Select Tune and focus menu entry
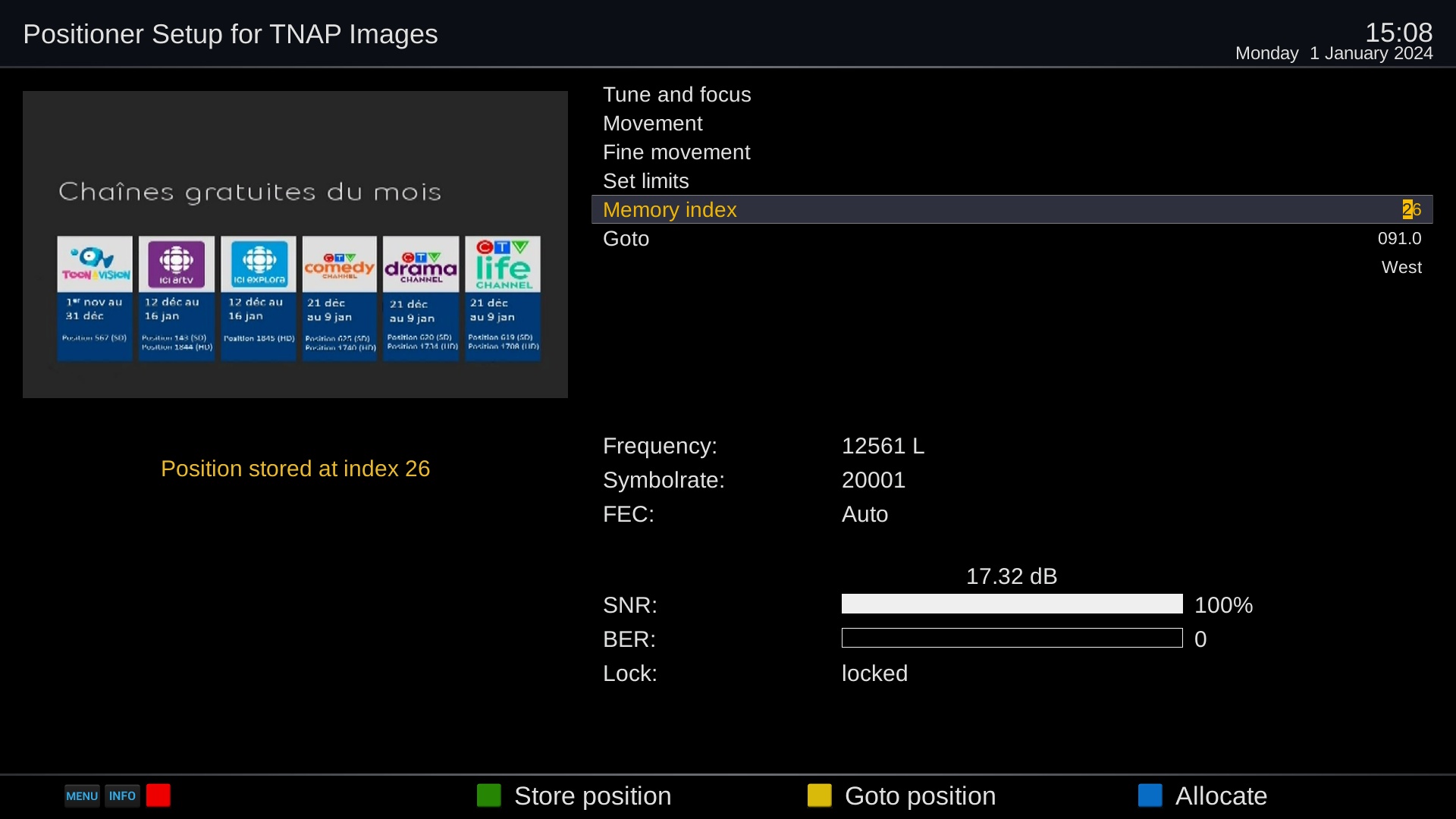This screenshot has height=819, width=1456. pos(1012,95)
